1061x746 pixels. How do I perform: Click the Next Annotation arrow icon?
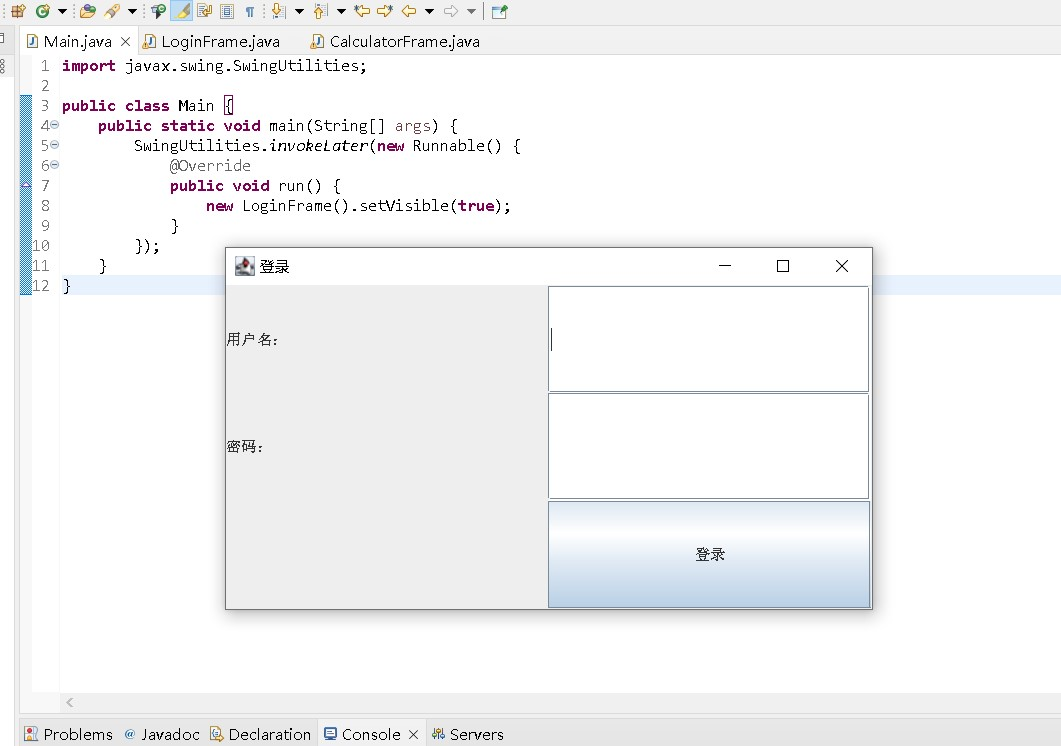click(278, 11)
